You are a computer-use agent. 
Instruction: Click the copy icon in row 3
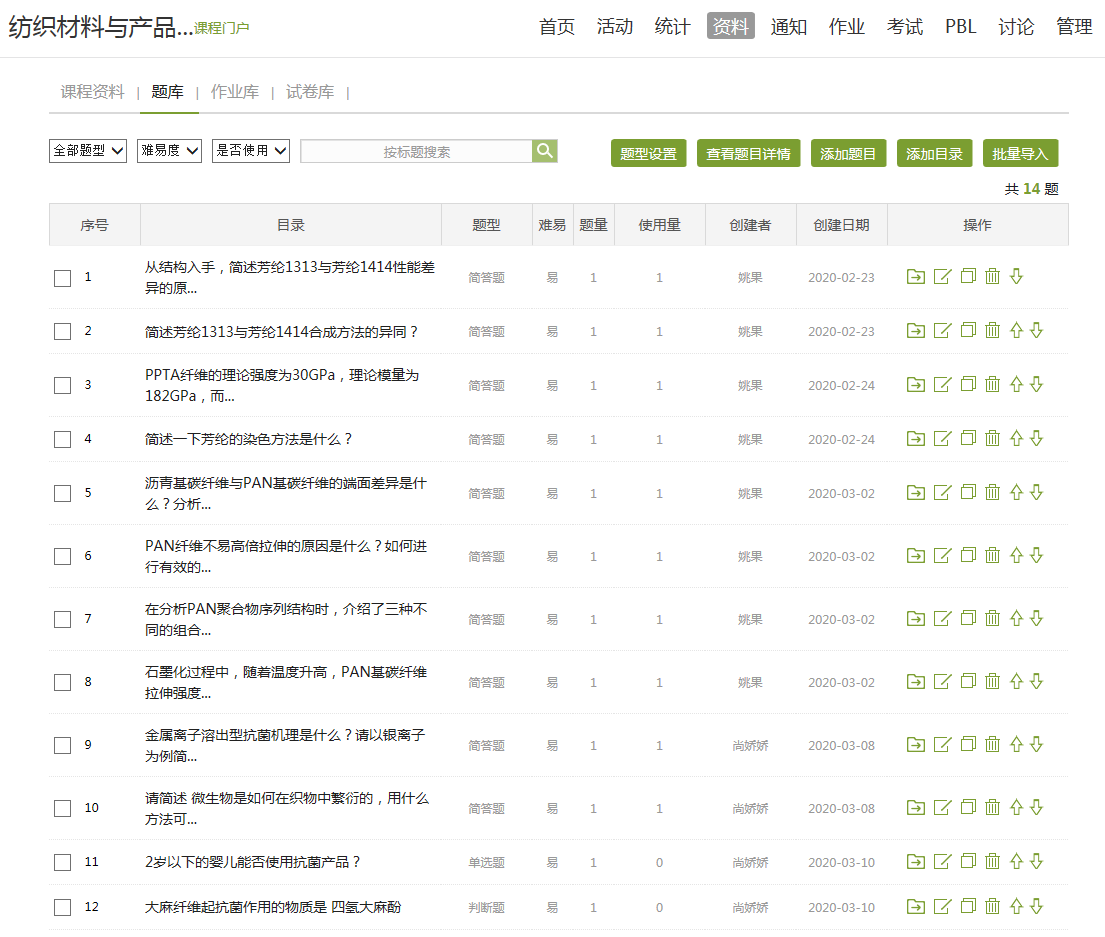coord(967,384)
